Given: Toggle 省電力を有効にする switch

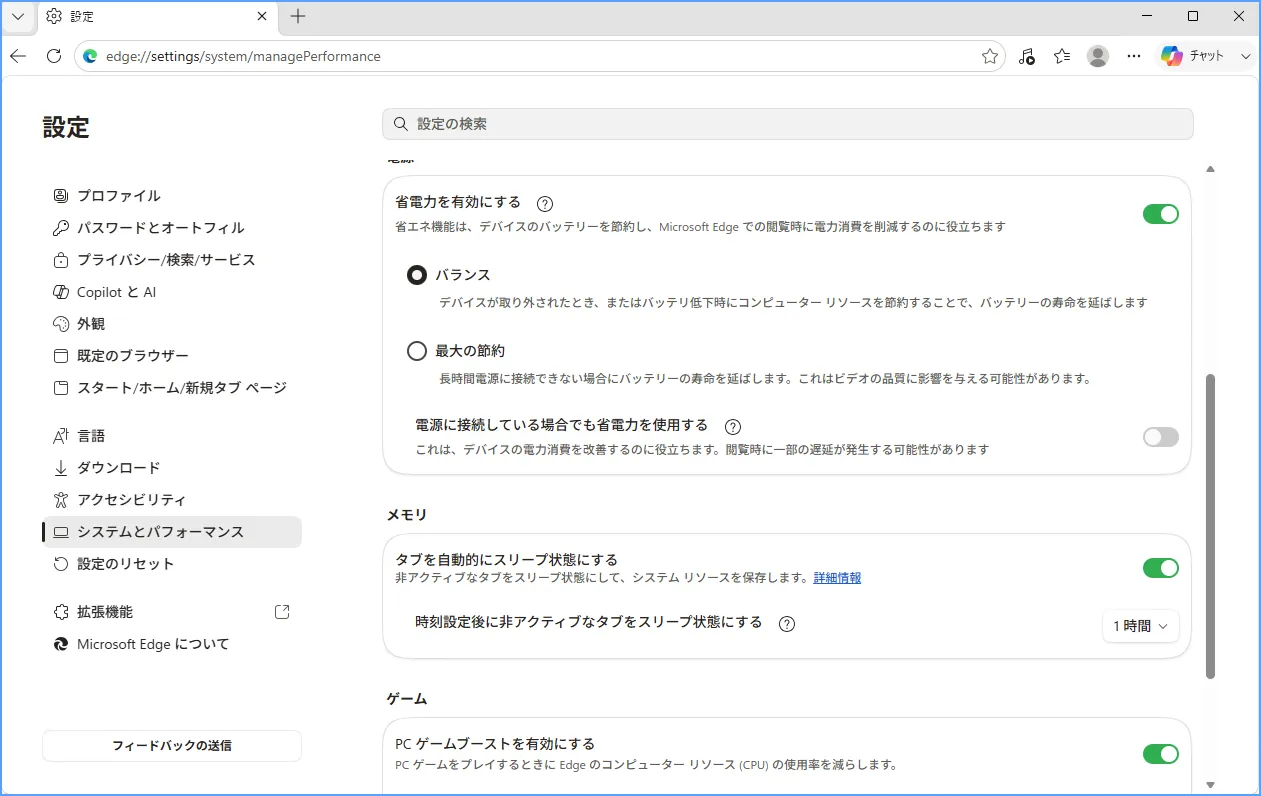Looking at the screenshot, I should (x=1161, y=213).
